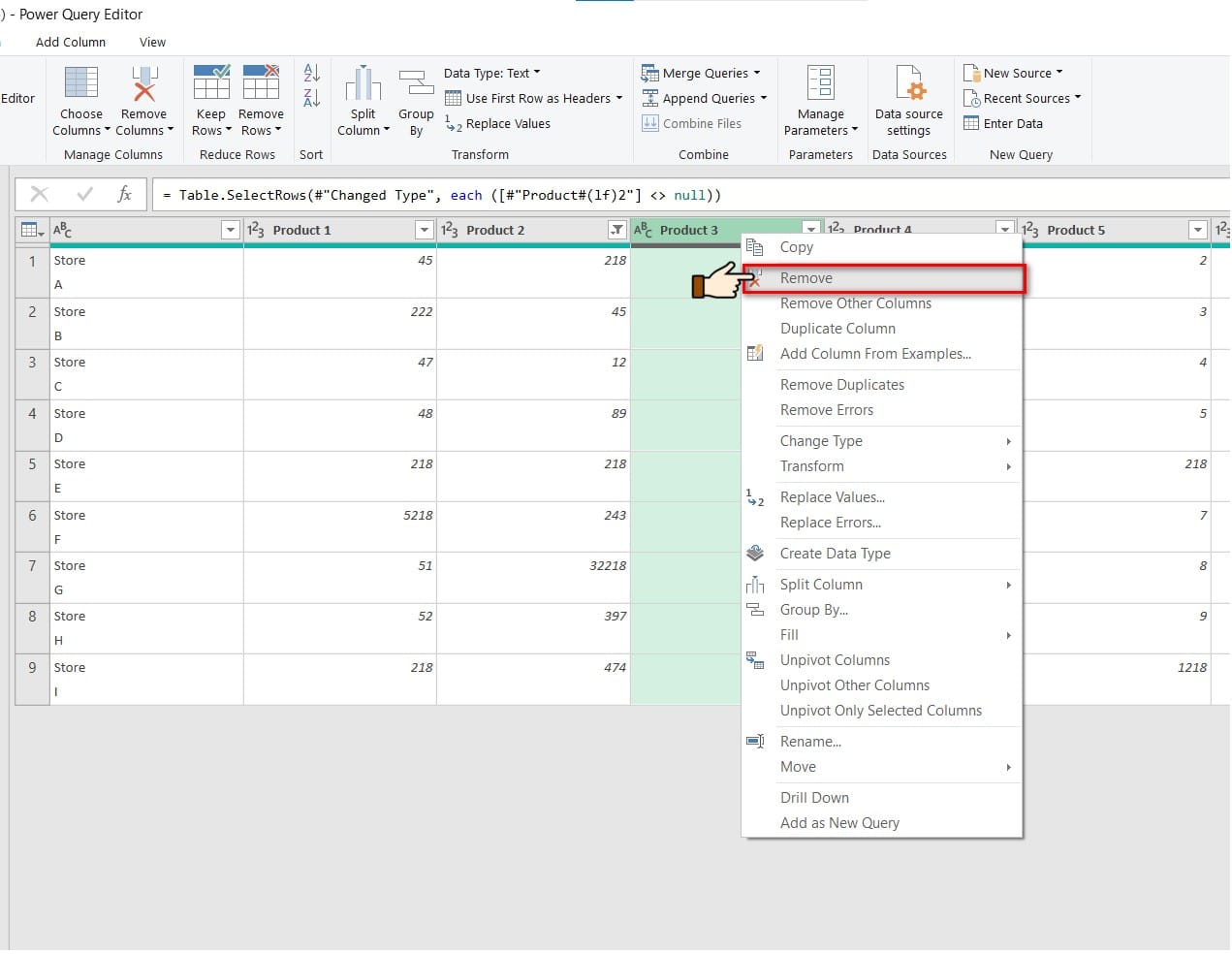This screenshot has width=1232, height=954.
Task: Open the Product 1 column filter dropdown
Action: pos(424,230)
